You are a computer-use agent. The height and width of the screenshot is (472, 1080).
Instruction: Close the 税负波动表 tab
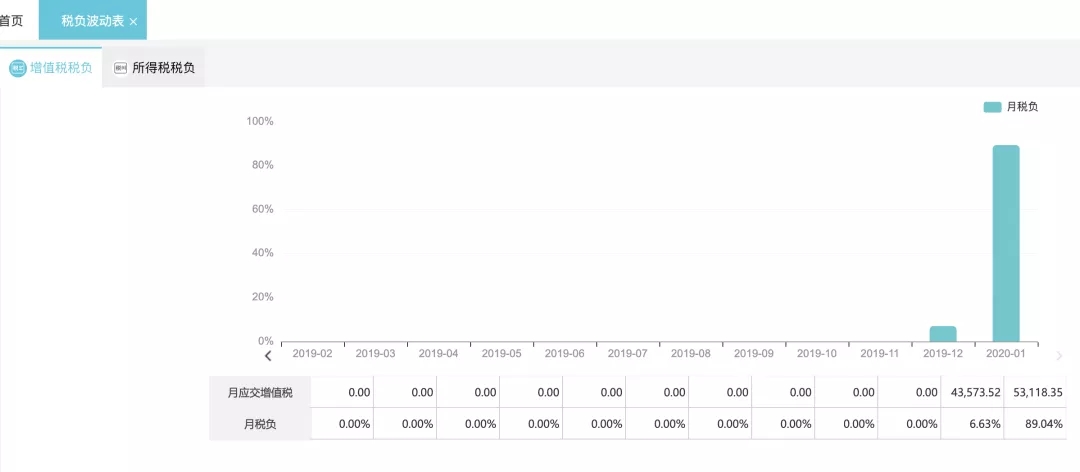[133, 21]
